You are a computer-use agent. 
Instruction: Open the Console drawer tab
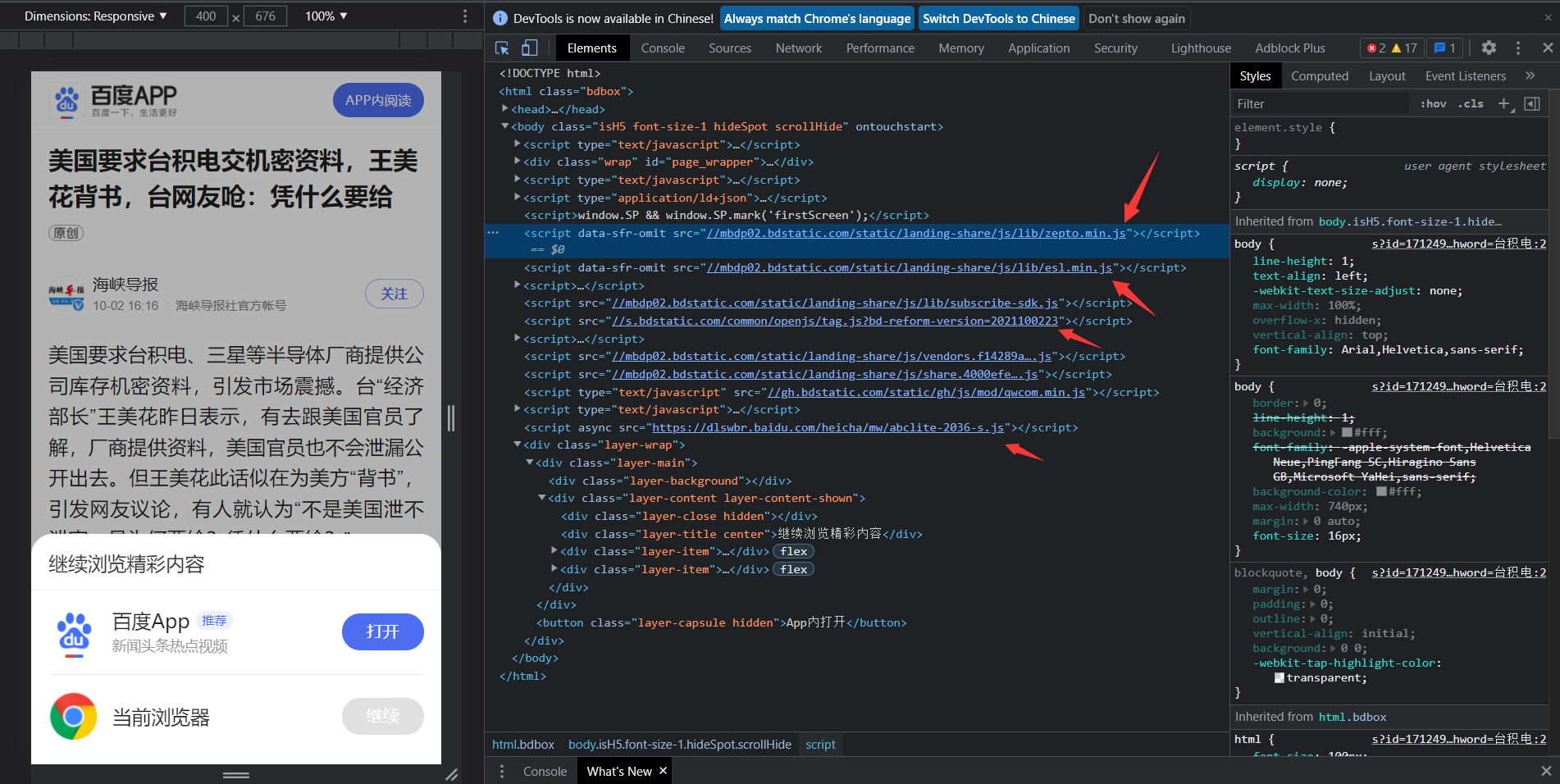[x=545, y=771]
